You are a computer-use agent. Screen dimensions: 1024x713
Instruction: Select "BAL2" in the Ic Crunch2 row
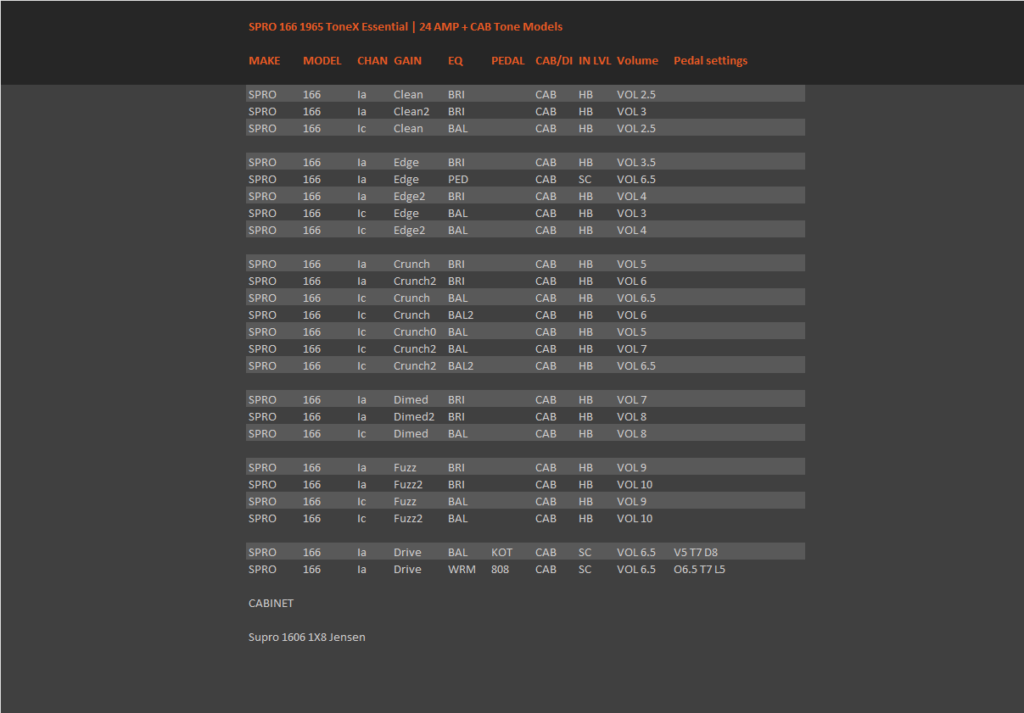(460, 366)
